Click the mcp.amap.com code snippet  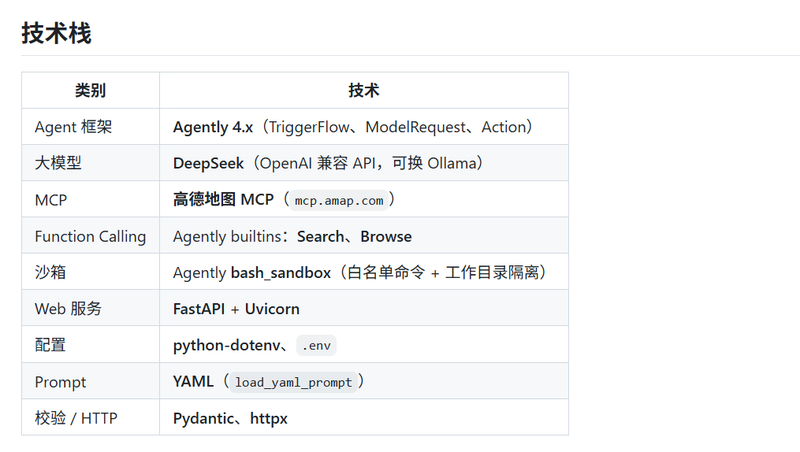click(x=339, y=200)
